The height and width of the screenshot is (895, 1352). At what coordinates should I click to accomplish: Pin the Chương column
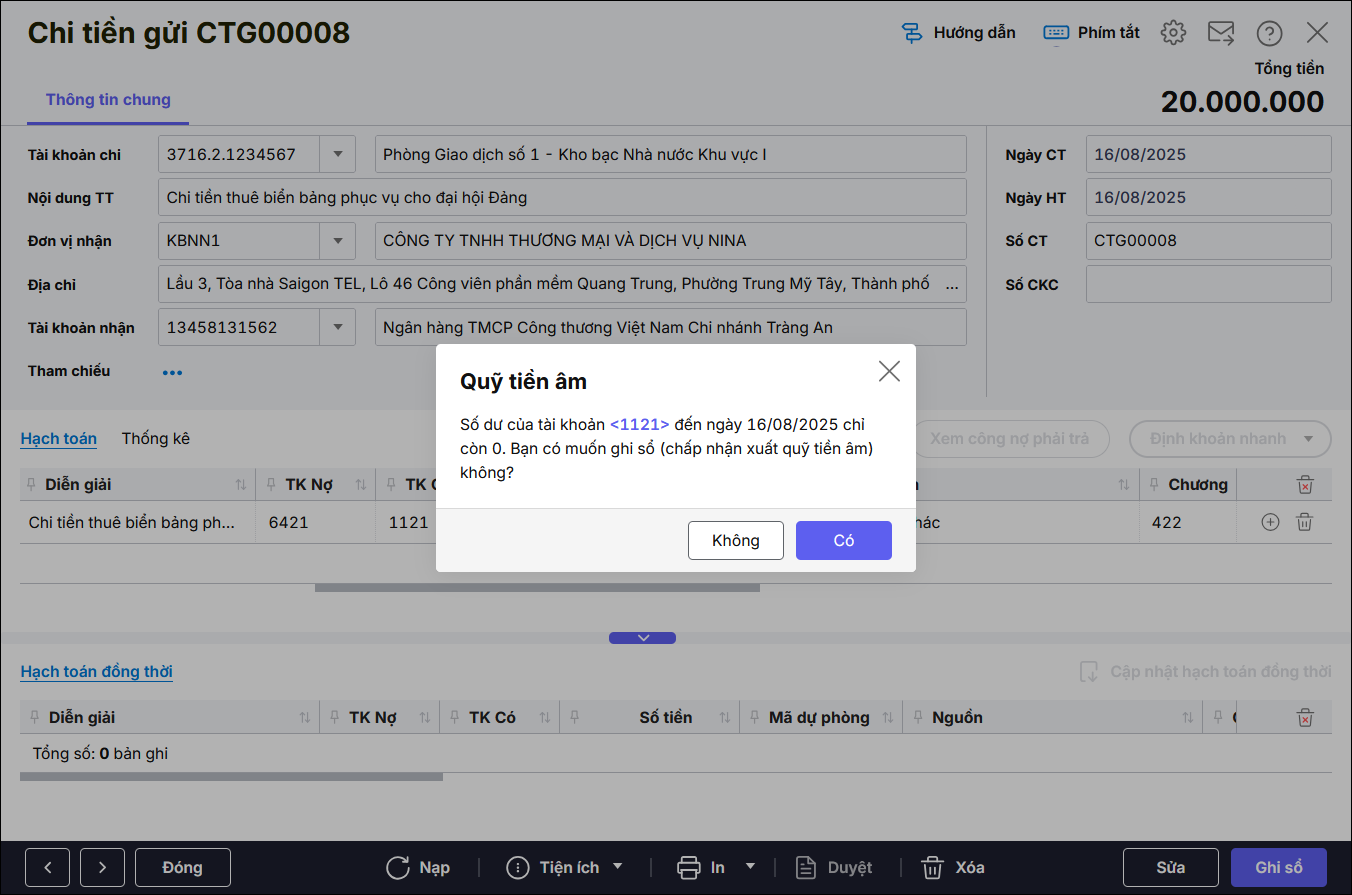point(1155,485)
